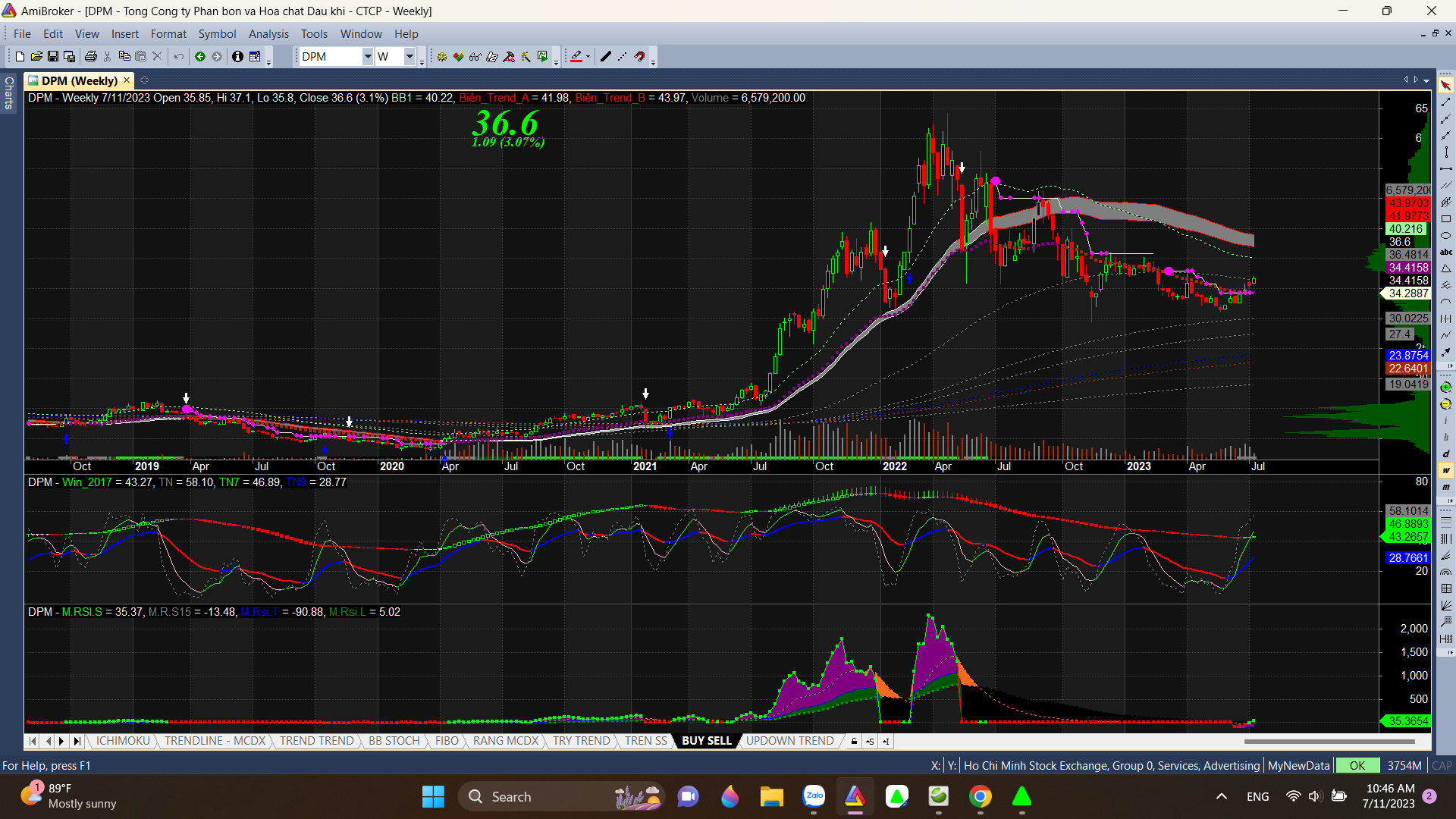Select the arc drawing tool
Viewport: 1456px width, 819px height.
pos(1446,302)
